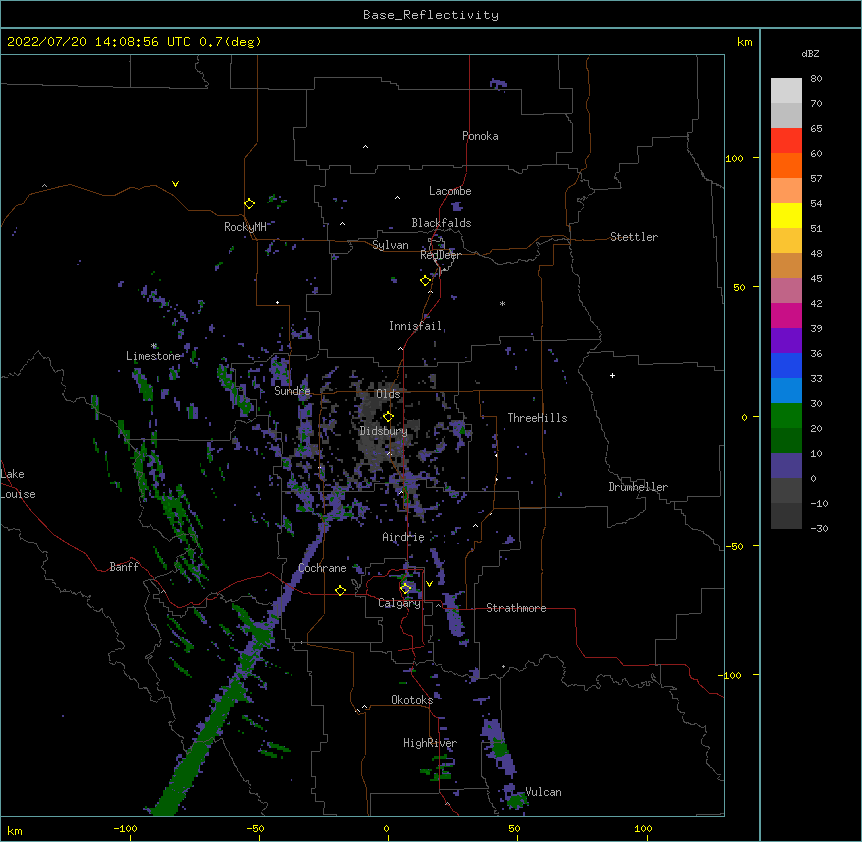Click the 80 value at legend top

tap(816, 79)
